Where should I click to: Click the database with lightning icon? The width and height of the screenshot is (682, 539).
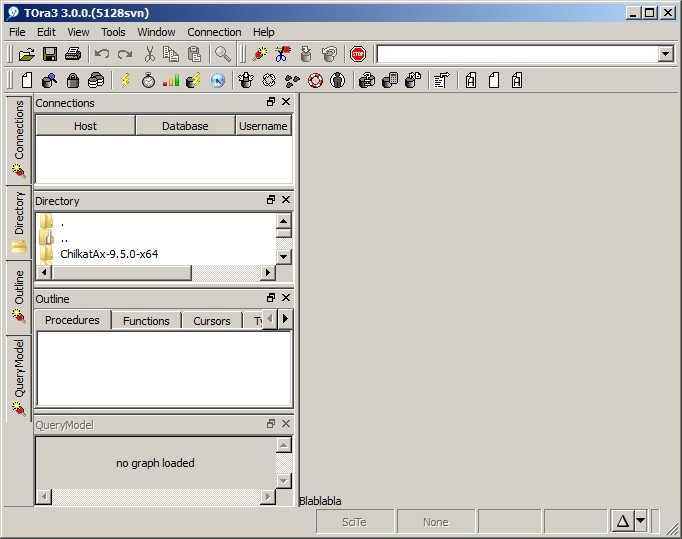tap(194, 80)
